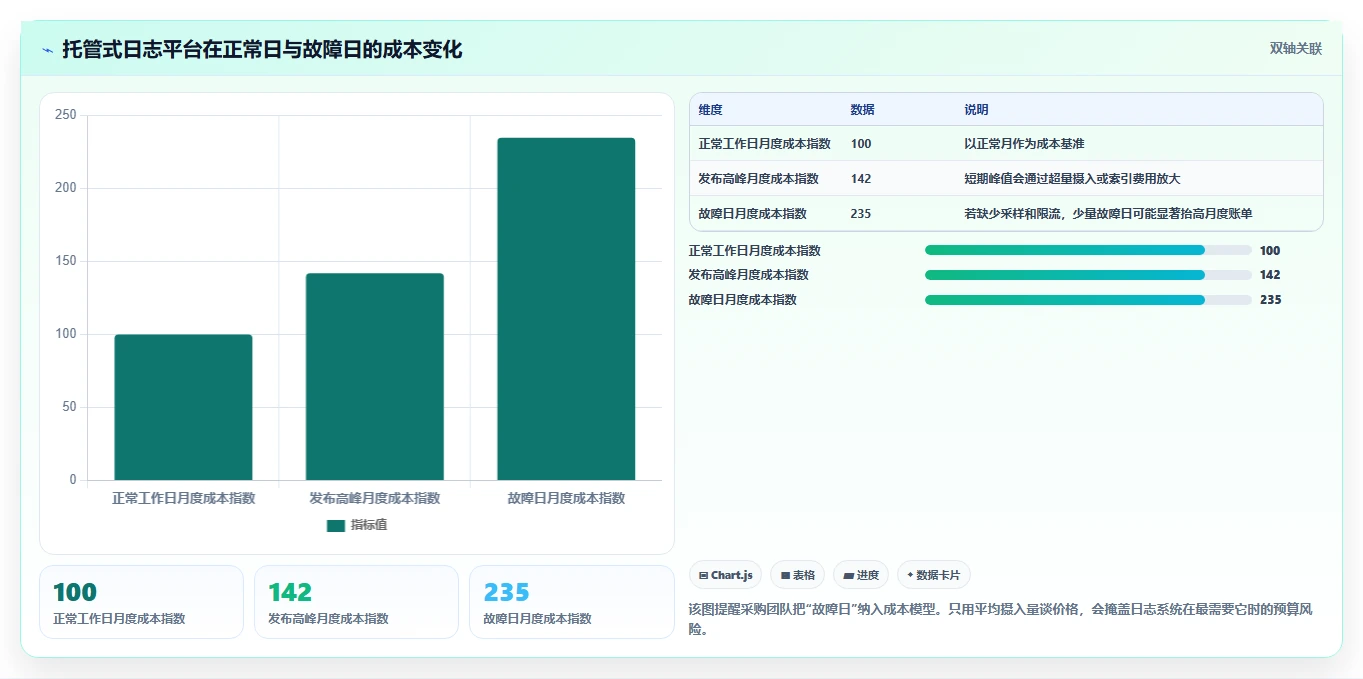This screenshot has width=1363, height=679.
Task: Click the progress bar for 故障日月度成本指数
Action: (1088, 300)
